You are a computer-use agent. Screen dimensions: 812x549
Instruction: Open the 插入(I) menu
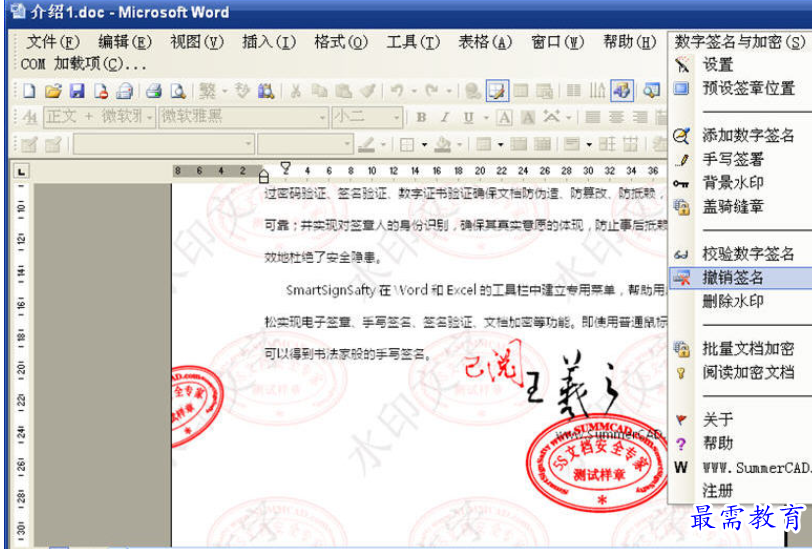[269, 41]
